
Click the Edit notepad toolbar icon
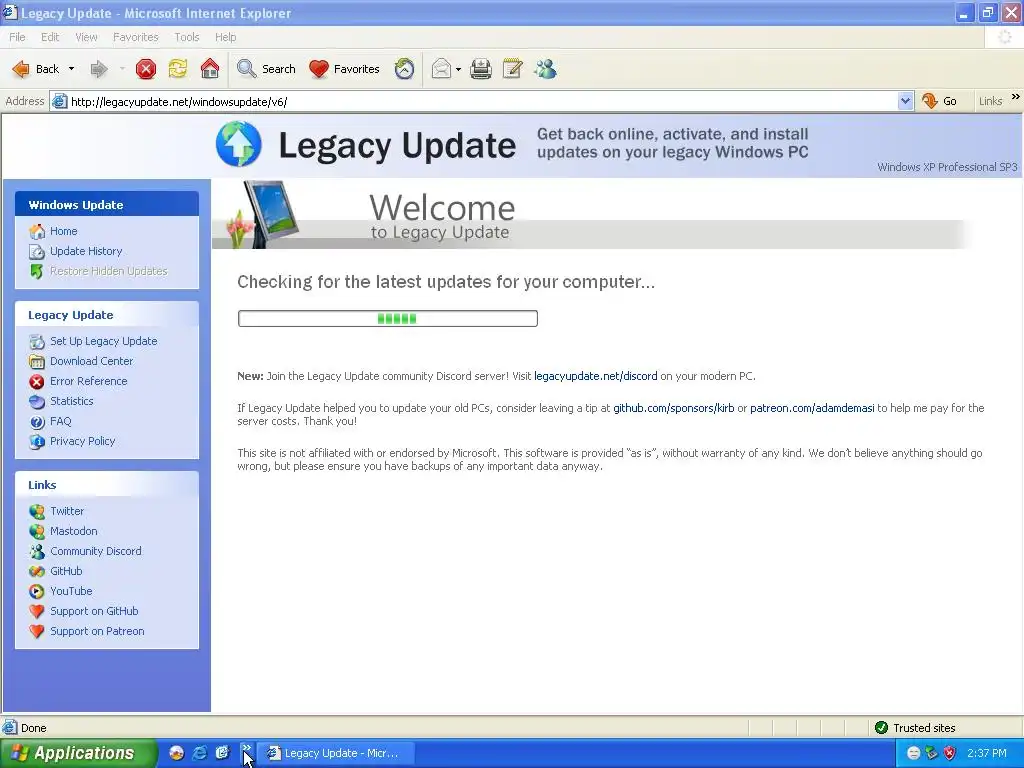coord(513,69)
